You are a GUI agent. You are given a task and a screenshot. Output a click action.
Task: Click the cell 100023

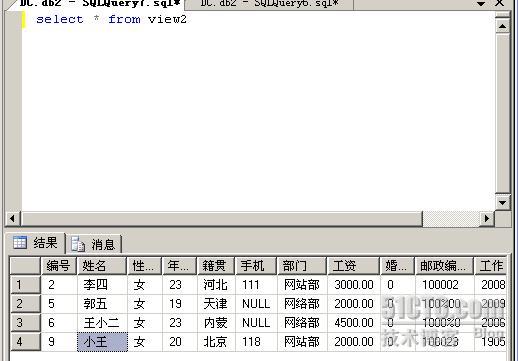point(444,342)
